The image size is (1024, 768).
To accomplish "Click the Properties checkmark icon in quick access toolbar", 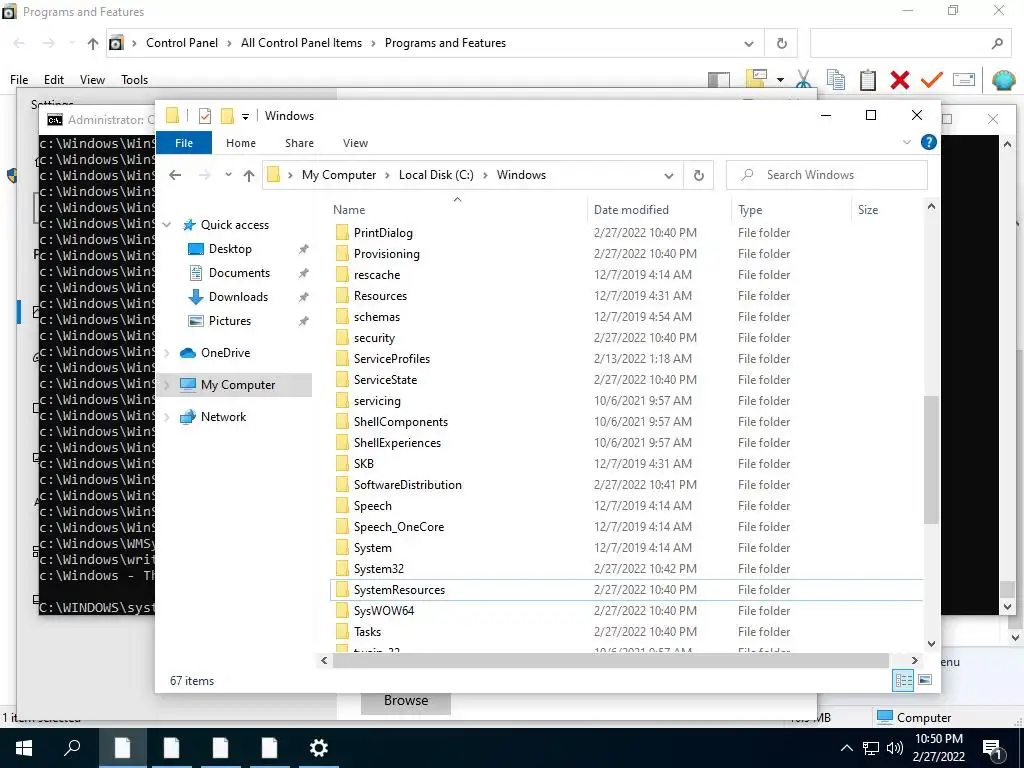I will pos(204,116).
